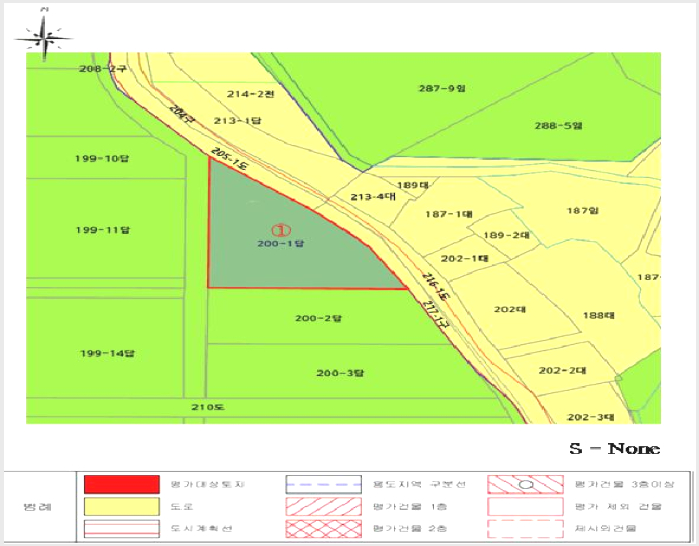The image size is (699, 546).
Task: Click the 평가건물 3층이상 legend sample with circle
Action: (x=525, y=484)
